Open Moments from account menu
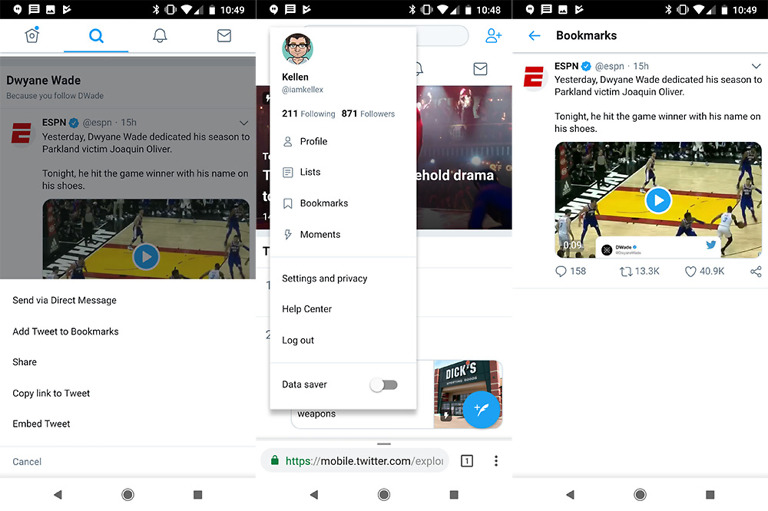 (320, 235)
